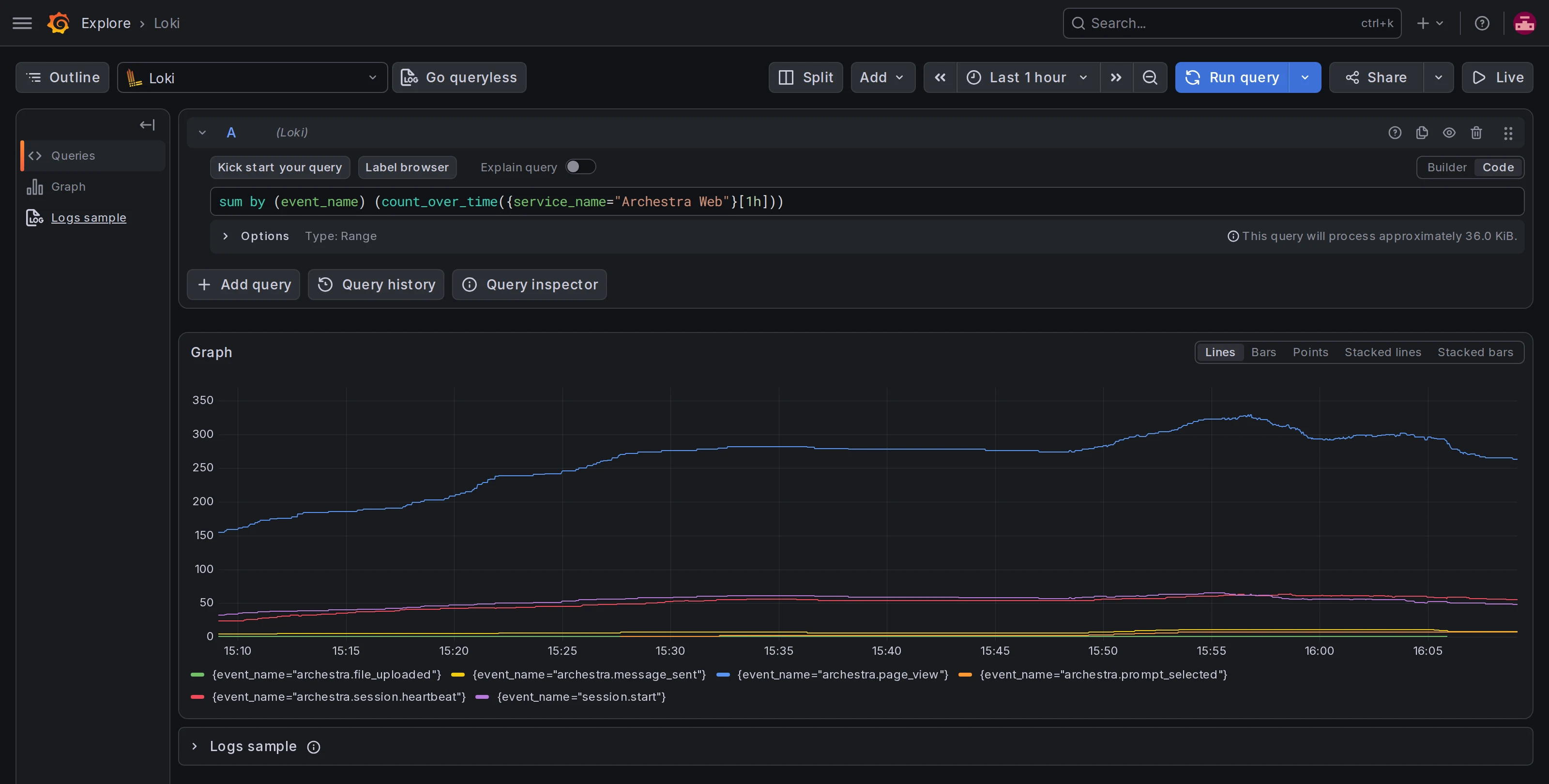Hide query A response with the eye icon
This screenshot has height=784, width=1549.
coord(1449,133)
